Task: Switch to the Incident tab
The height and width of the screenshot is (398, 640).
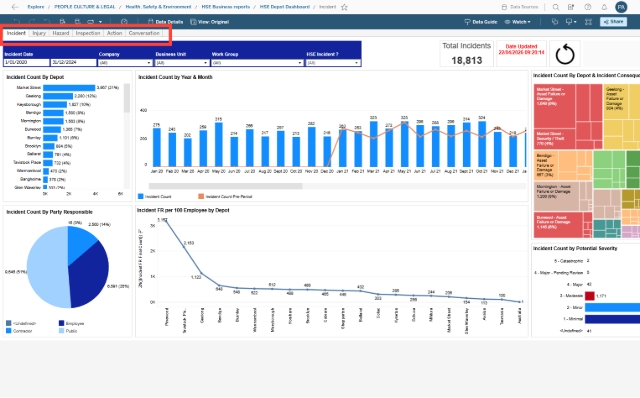Action: pyautogui.click(x=16, y=33)
